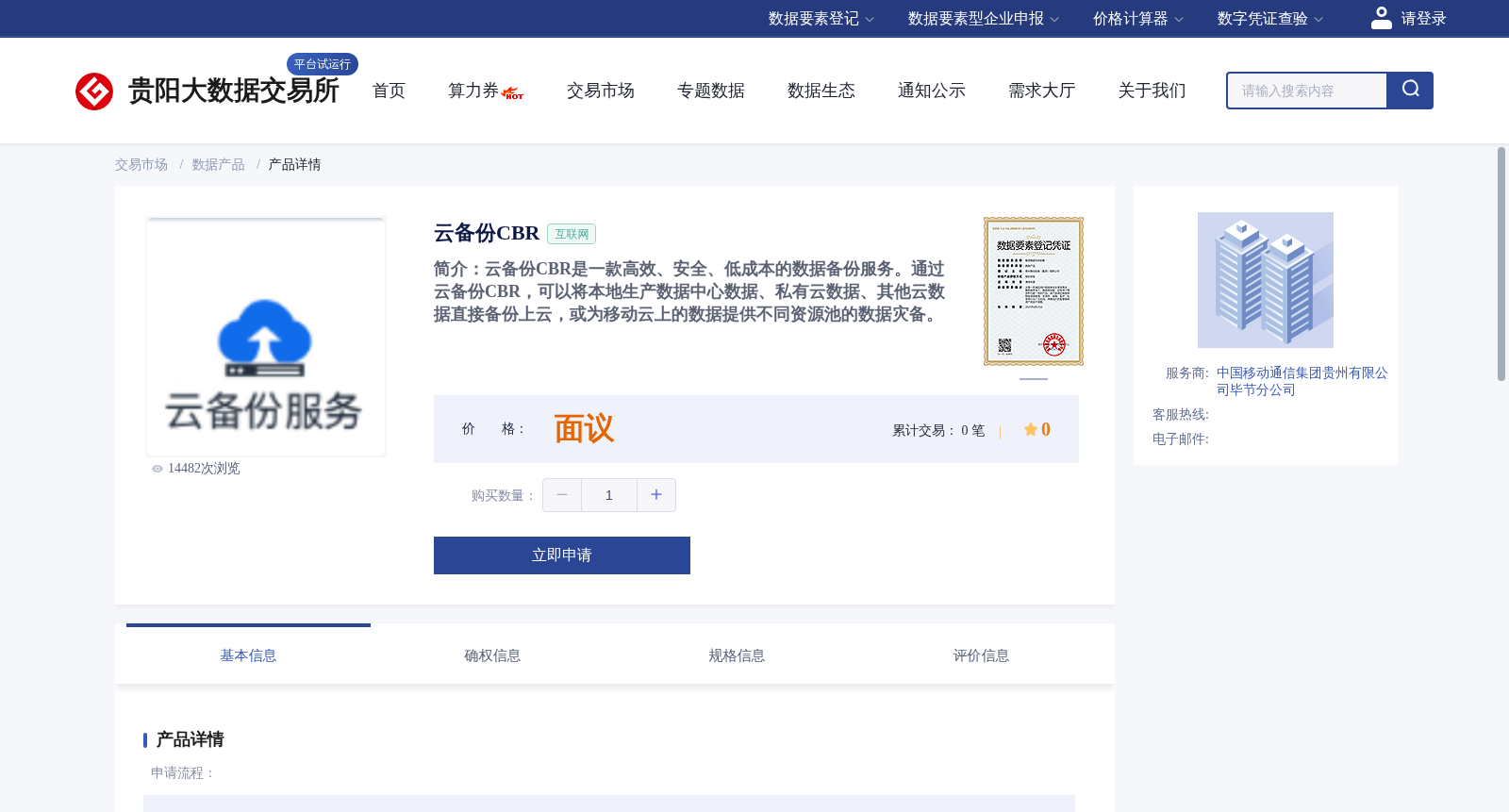Click the user avatar login icon
Image resolution: width=1509 pixels, height=812 pixels.
coord(1382,18)
